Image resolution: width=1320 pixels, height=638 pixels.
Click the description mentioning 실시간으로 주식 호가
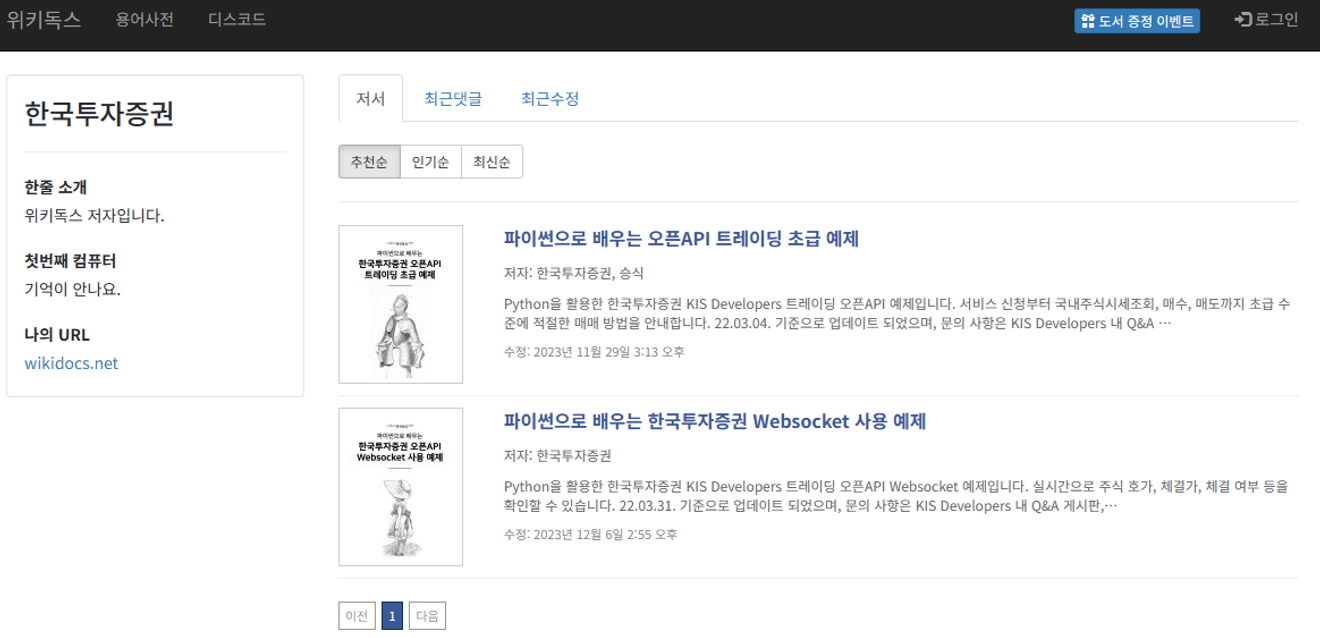point(898,496)
